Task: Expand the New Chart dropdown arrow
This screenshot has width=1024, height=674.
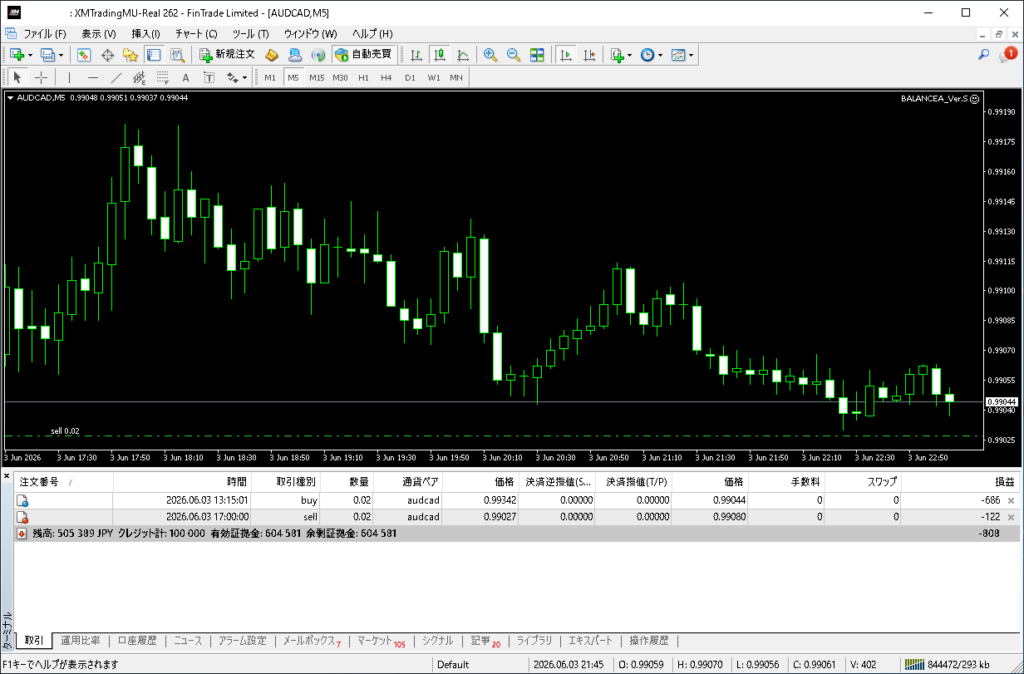Action: pyautogui.click(x=30, y=56)
